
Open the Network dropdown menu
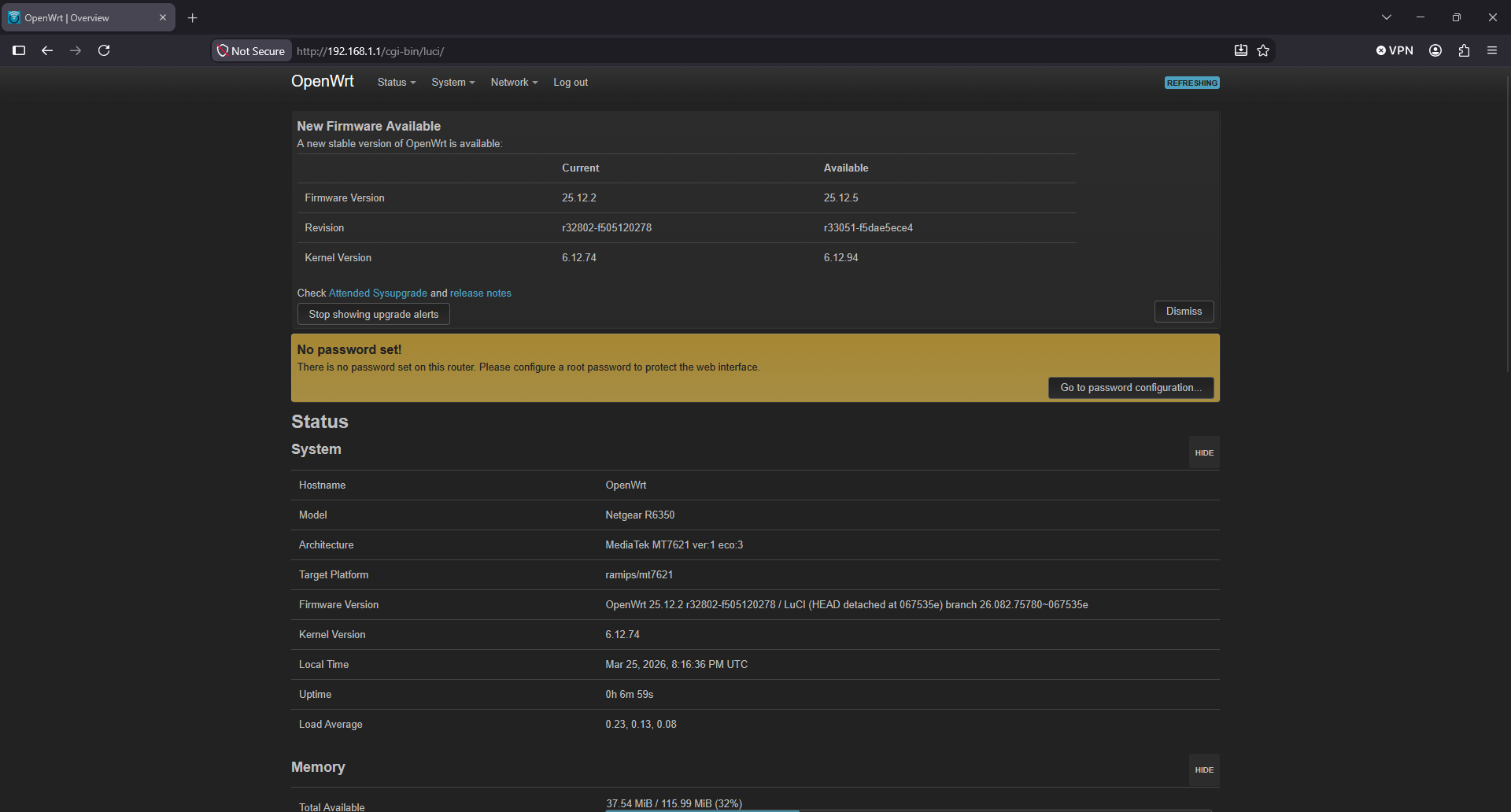[514, 83]
